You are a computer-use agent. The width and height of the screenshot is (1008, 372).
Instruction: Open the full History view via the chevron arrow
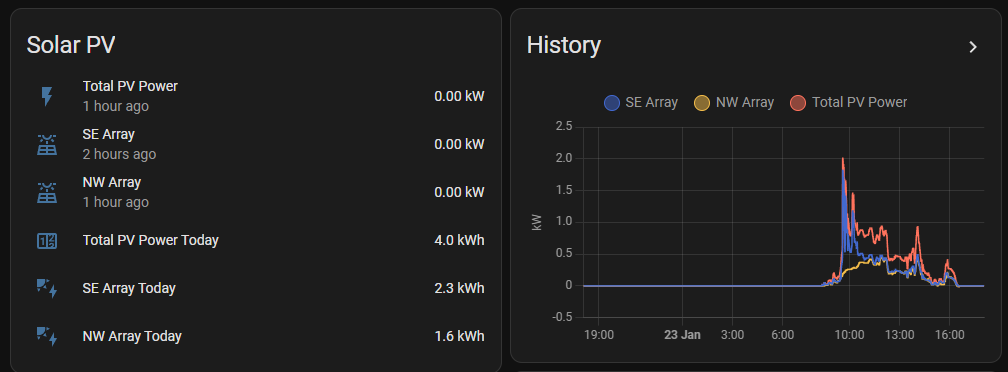pos(973,47)
